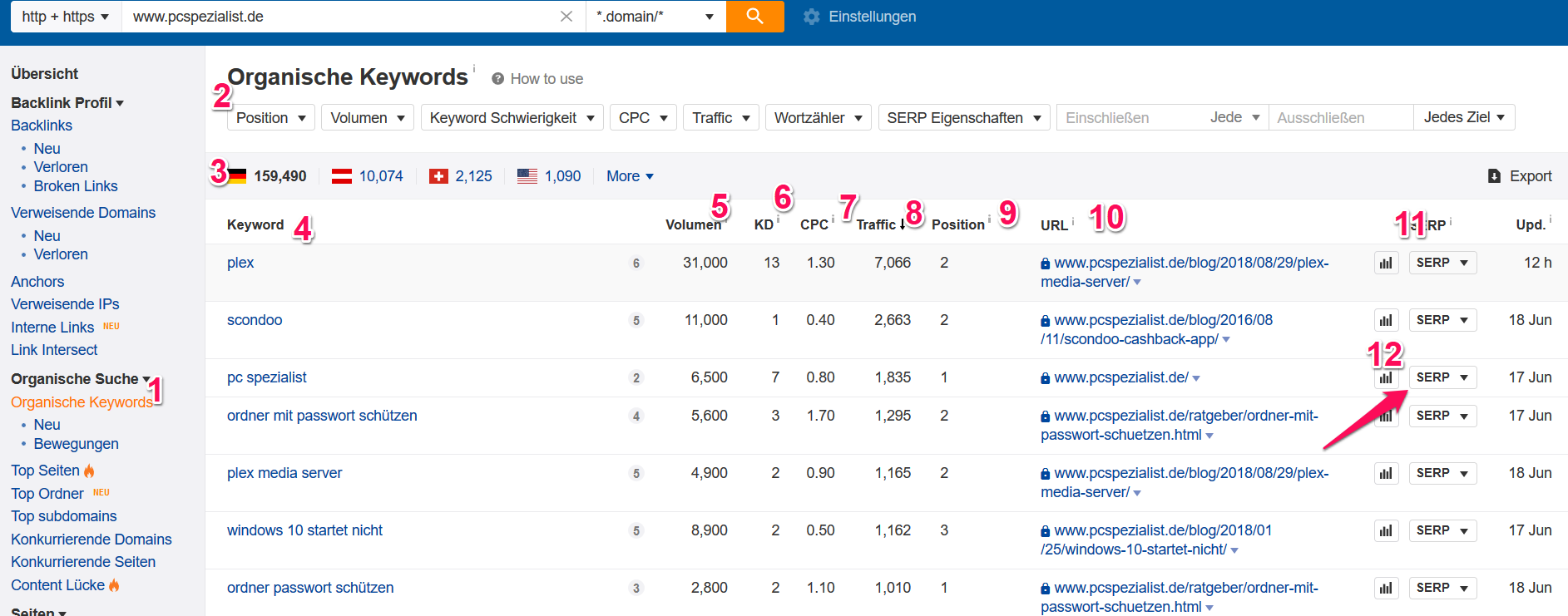Click the orange search magnifier button
1568x616 pixels.
coord(754,17)
